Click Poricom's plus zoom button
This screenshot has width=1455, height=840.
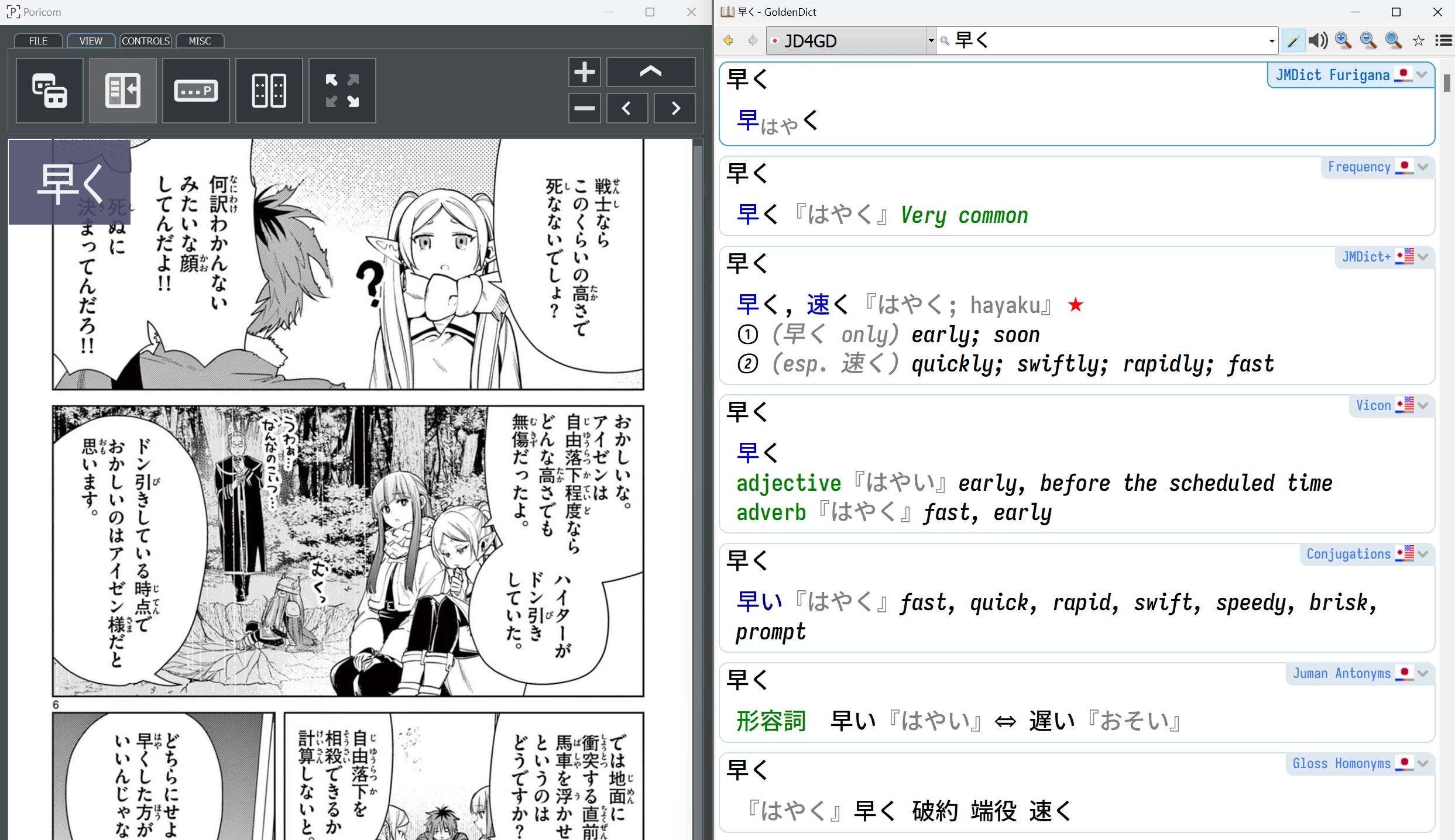[x=584, y=73]
